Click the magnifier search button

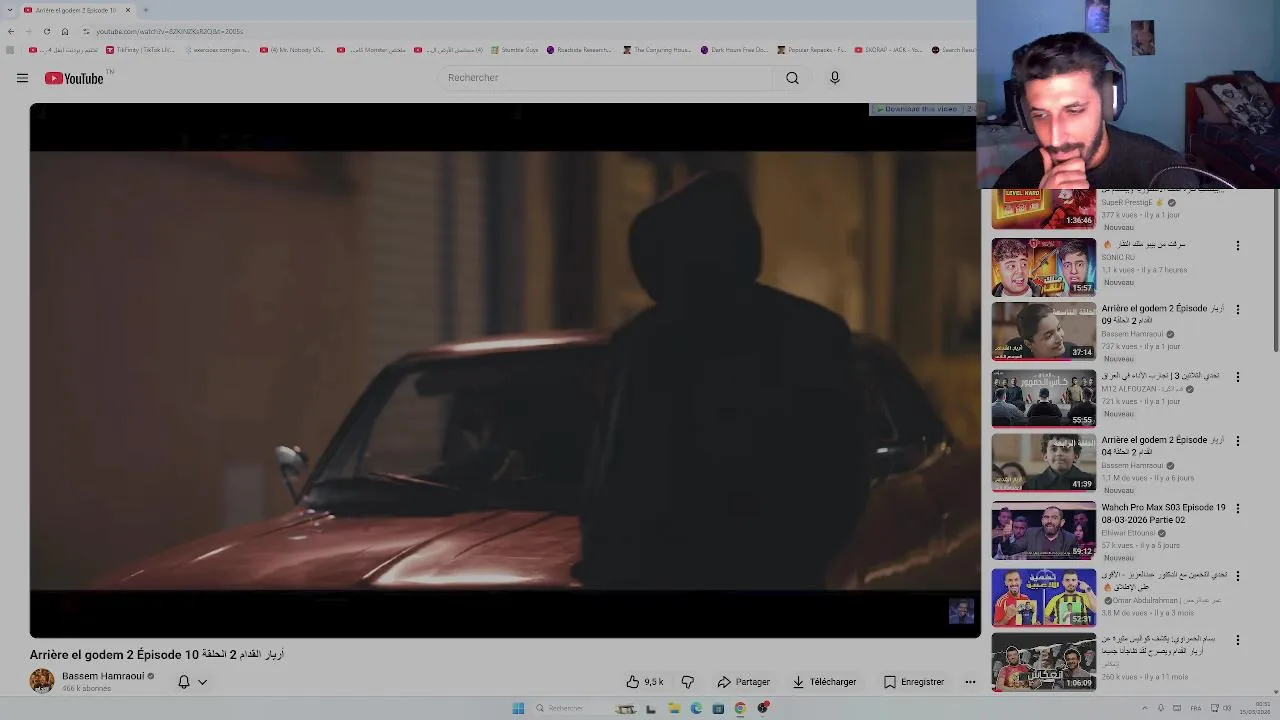792,78
